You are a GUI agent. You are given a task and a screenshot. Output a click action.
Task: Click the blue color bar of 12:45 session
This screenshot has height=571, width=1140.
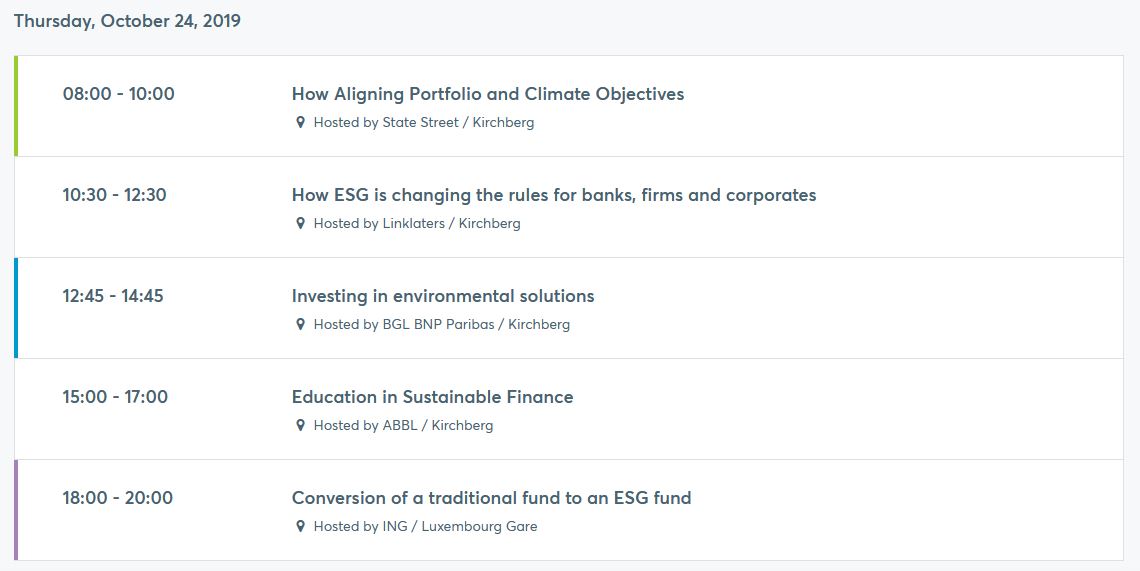tap(16, 308)
